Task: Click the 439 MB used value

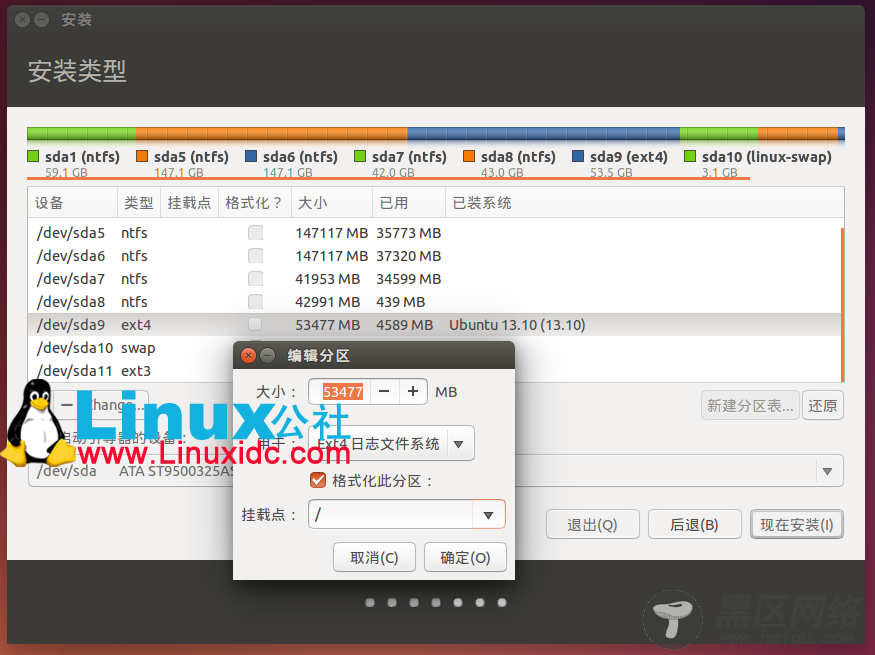Action: click(401, 302)
